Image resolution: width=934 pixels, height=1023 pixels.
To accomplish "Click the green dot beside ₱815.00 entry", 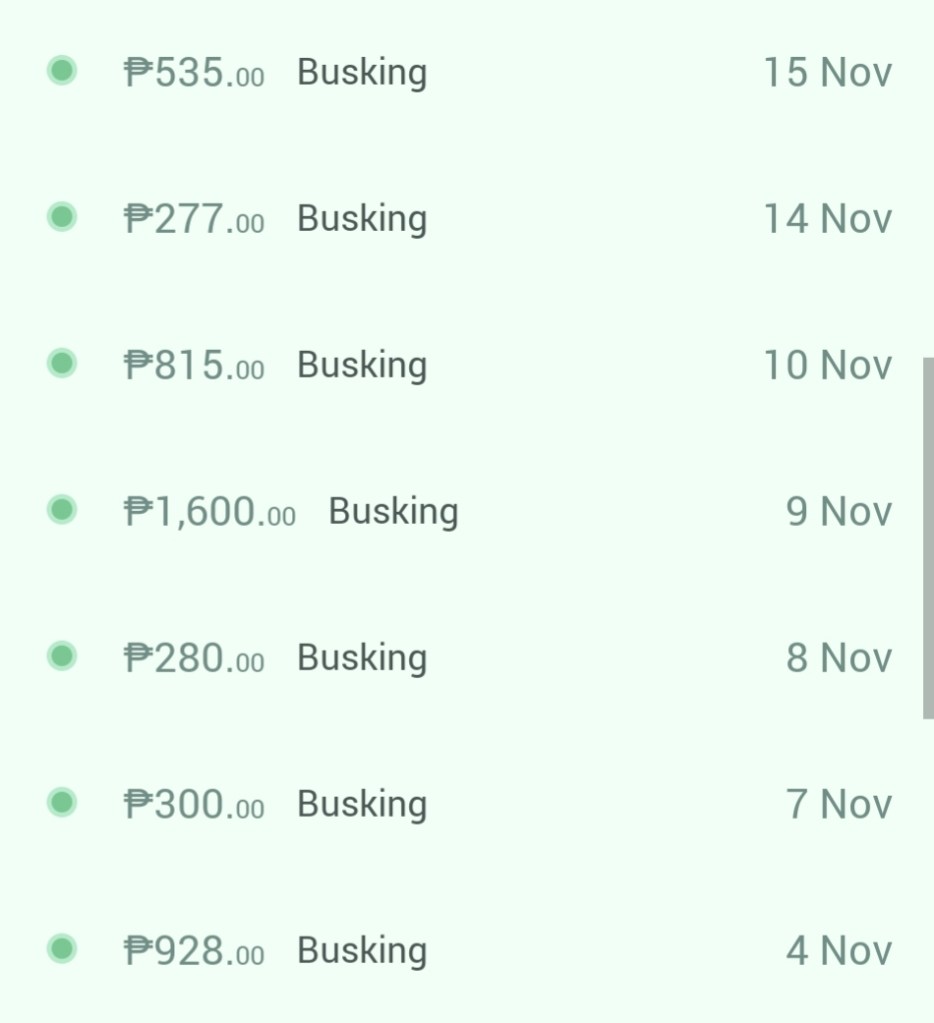I will pyautogui.click(x=62, y=364).
